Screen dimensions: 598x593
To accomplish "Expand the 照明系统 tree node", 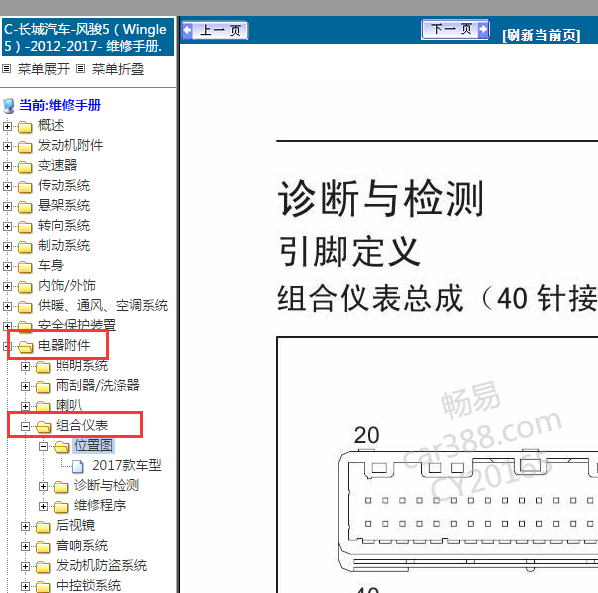I will pos(26,366).
